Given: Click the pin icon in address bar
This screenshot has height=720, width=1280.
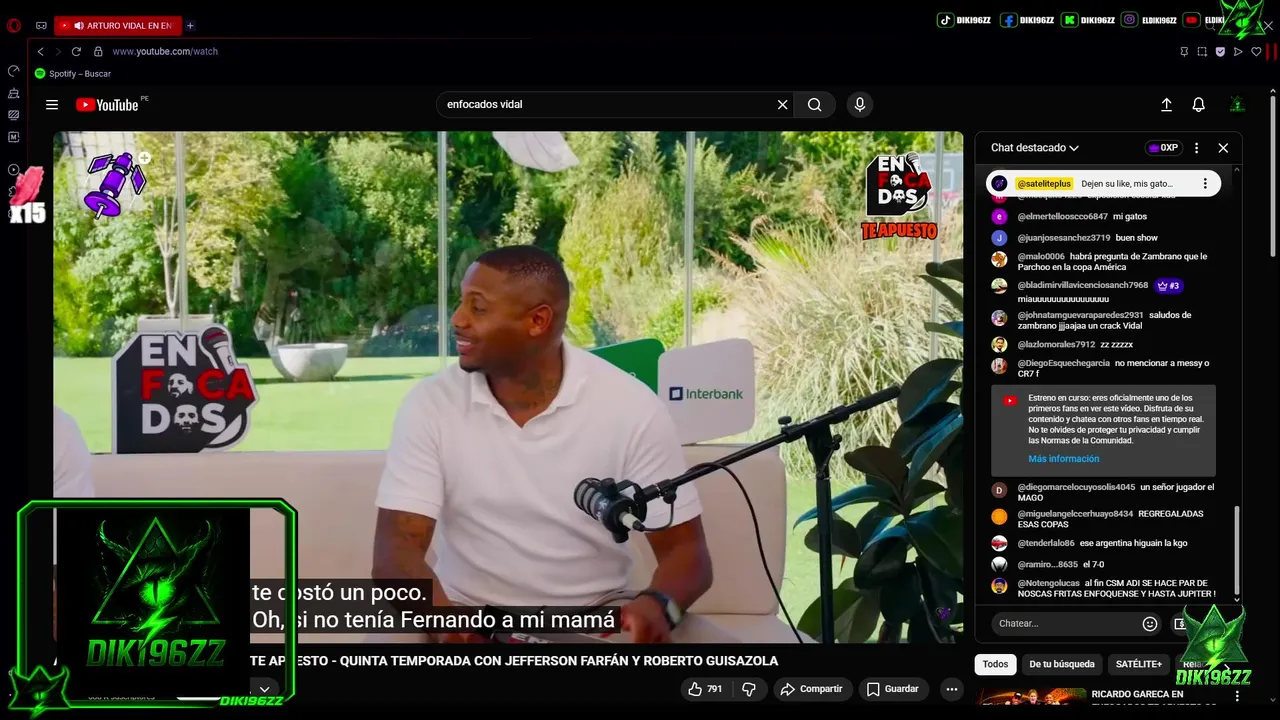Looking at the screenshot, I should point(1184,51).
